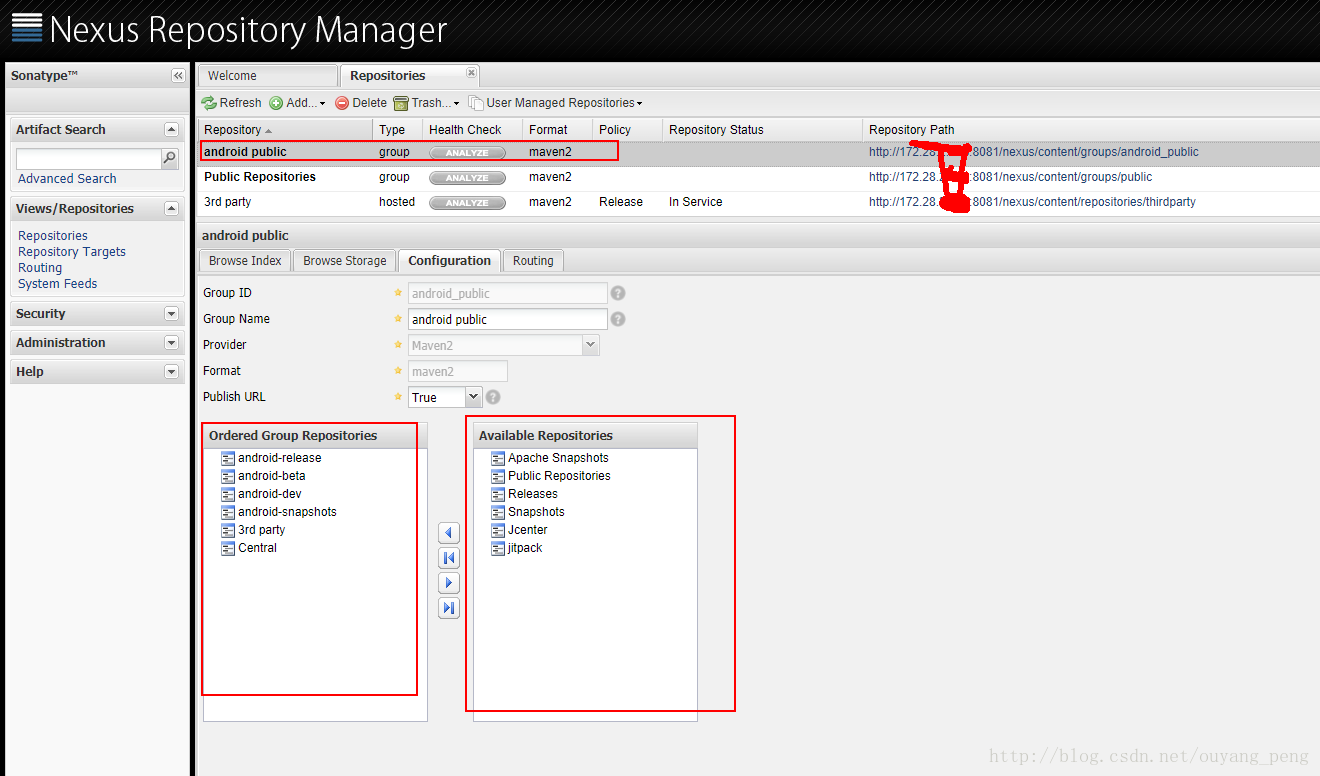Screen dimensions: 1320x776
Task: Open User Managed Repositories dropdown
Action: [x=556, y=103]
